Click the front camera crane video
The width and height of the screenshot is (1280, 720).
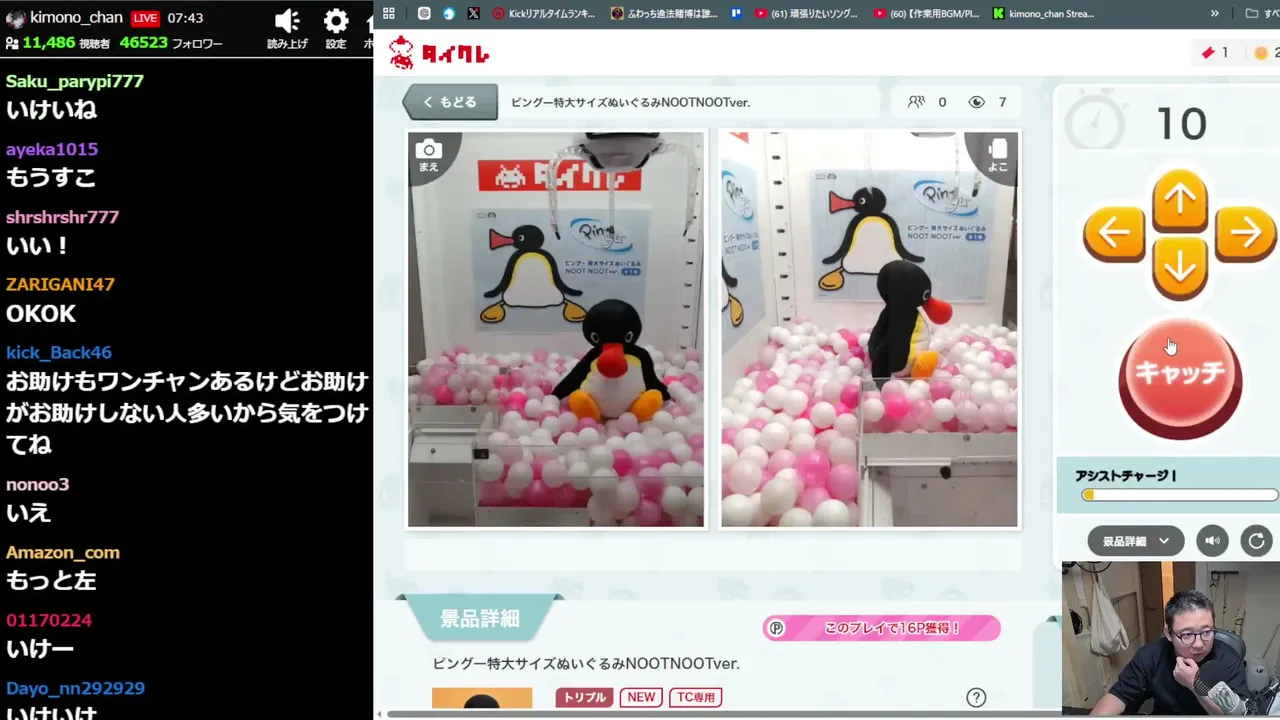(556, 329)
